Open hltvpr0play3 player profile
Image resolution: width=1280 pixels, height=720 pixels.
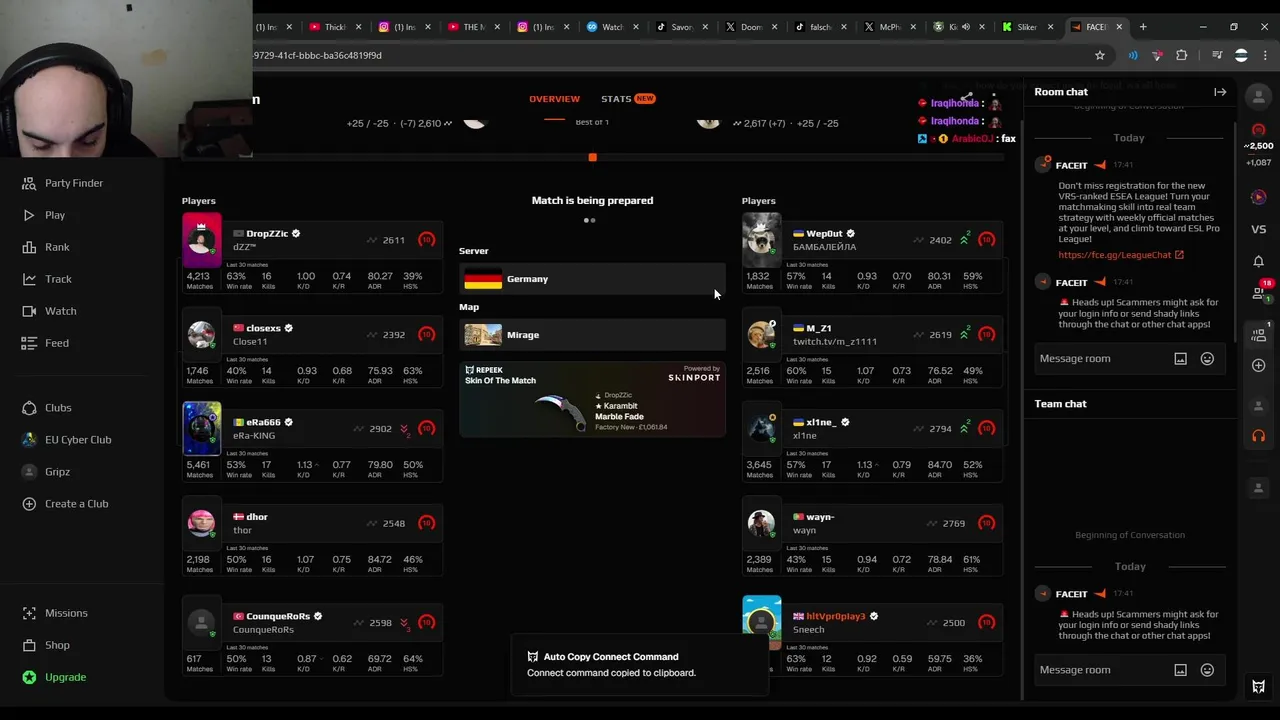[x=836, y=617]
